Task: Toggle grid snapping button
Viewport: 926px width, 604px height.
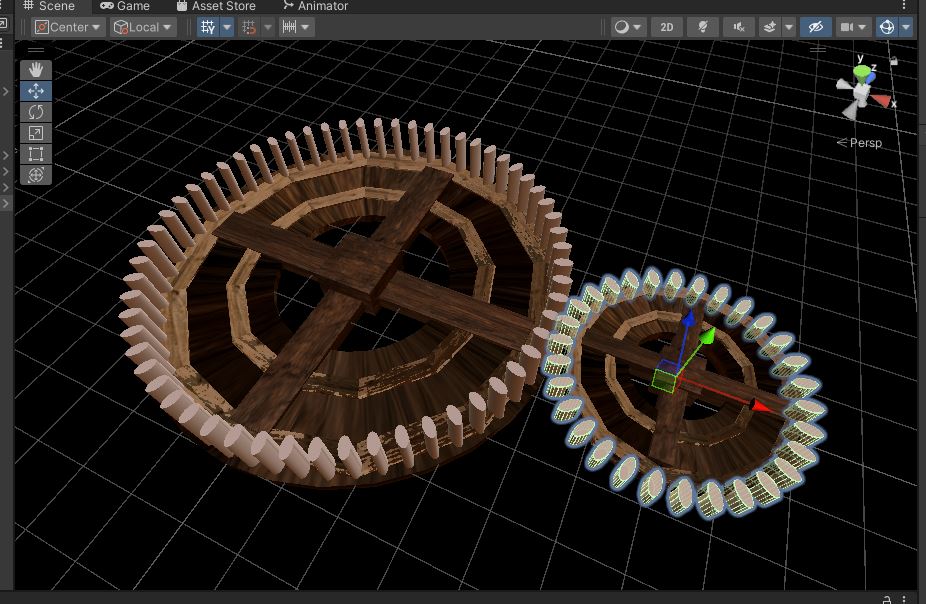Action: (249, 27)
